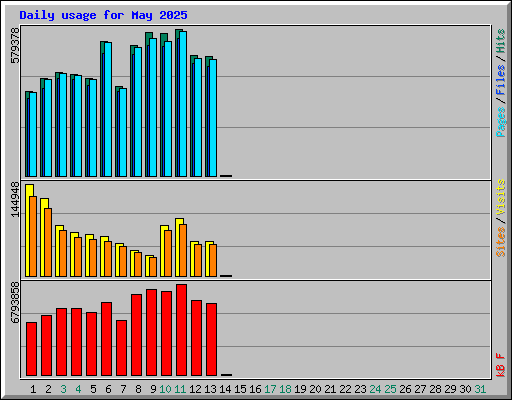Click the day 13 cyan pages bar
The width and height of the screenshot is (512, 400).
213,118
